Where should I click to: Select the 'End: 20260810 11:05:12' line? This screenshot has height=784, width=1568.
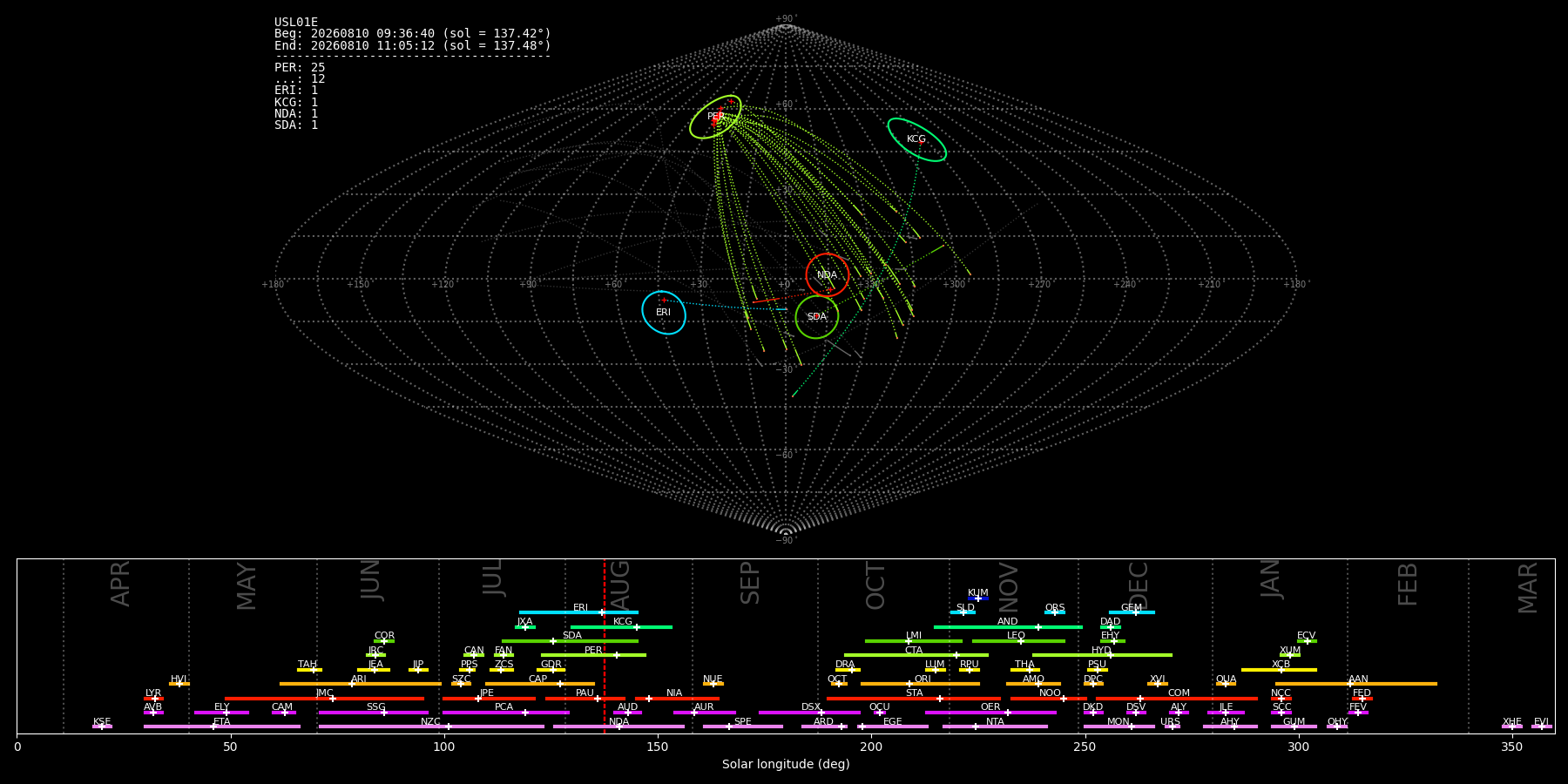coord(413,45)
